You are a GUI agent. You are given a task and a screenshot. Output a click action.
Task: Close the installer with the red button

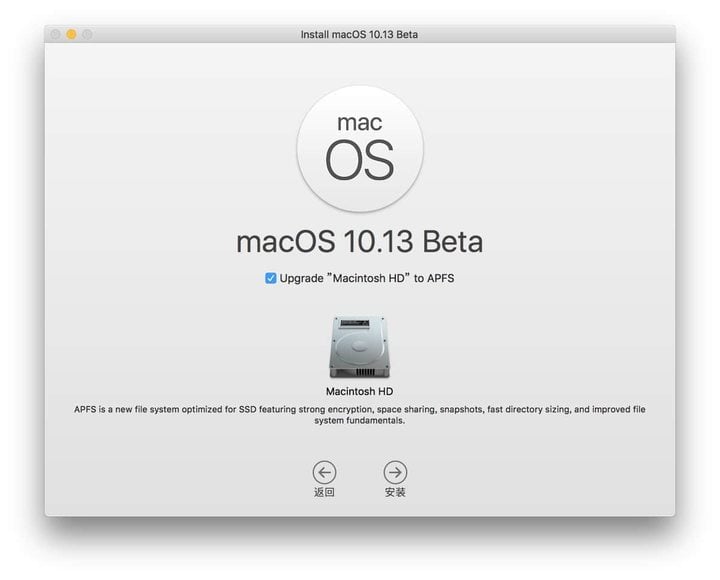[55, 35]
